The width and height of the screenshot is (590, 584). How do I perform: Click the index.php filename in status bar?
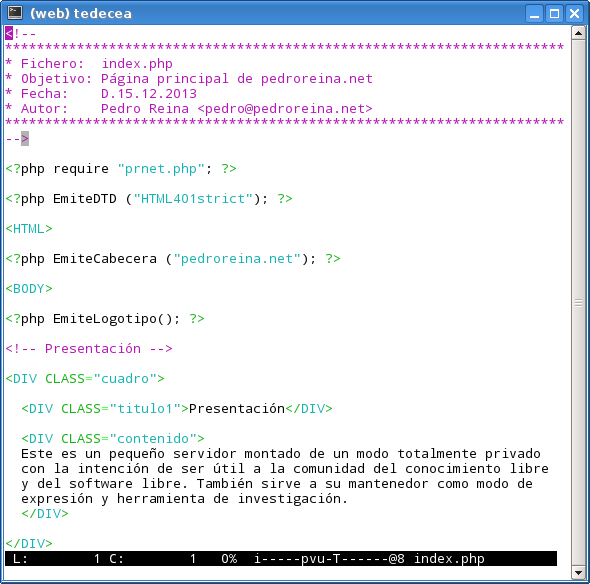pyautogui.click(x=449, y=559)
